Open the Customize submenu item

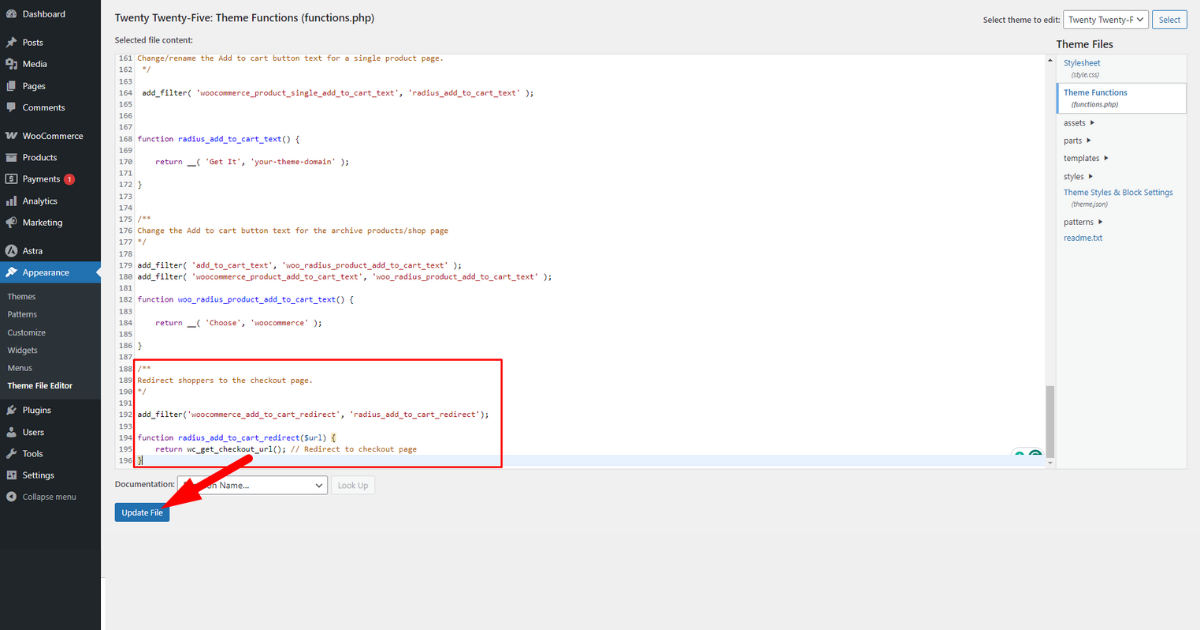pyautogui.click(x=27, y=333)
